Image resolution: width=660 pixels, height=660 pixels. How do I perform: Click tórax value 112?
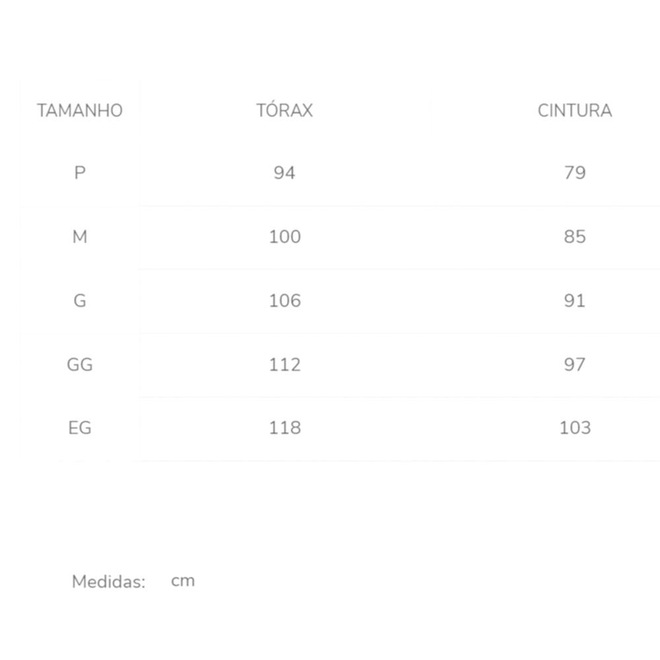284,365
